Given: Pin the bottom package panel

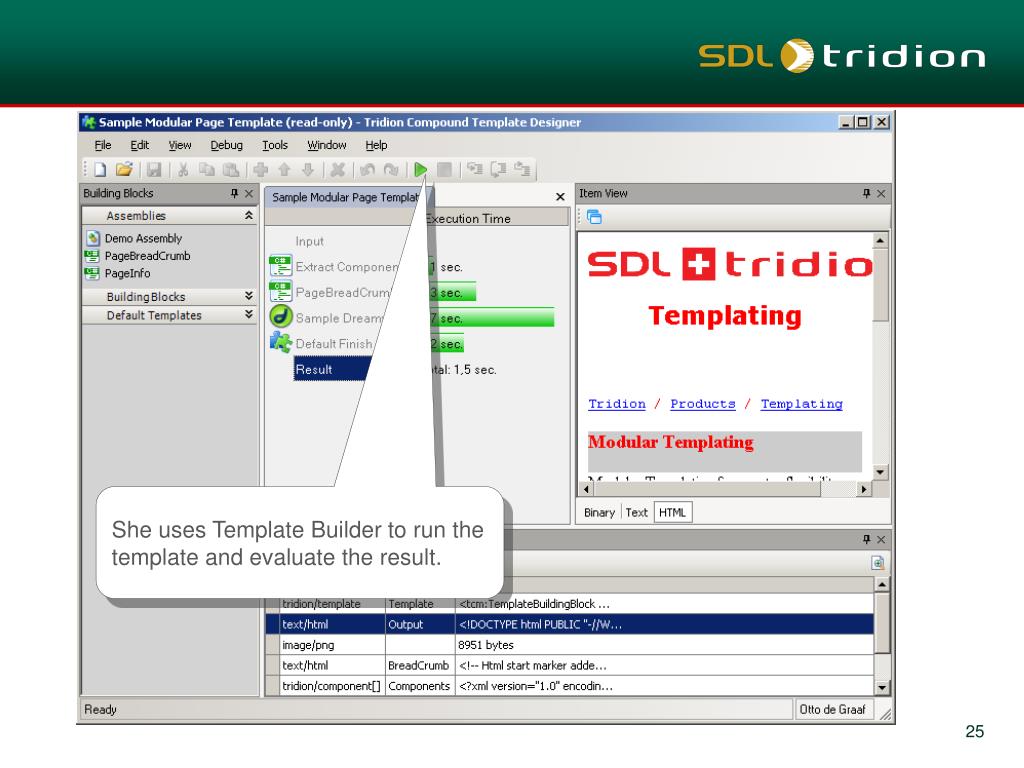Looking at the screenshot, I should click(867, 539).
